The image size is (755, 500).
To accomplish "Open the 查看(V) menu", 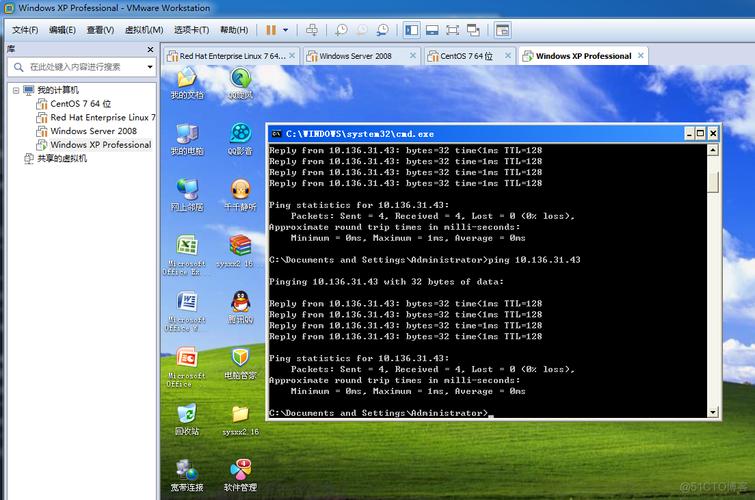I will [x=100, y=30].
